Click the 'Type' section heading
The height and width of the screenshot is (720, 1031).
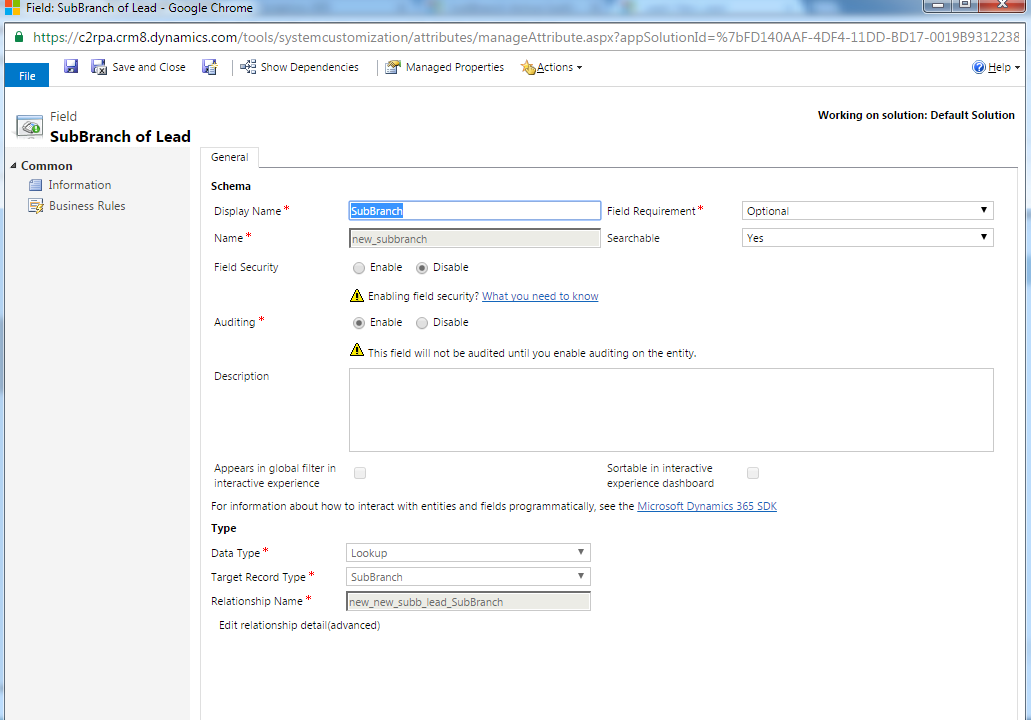pos(224,528)
